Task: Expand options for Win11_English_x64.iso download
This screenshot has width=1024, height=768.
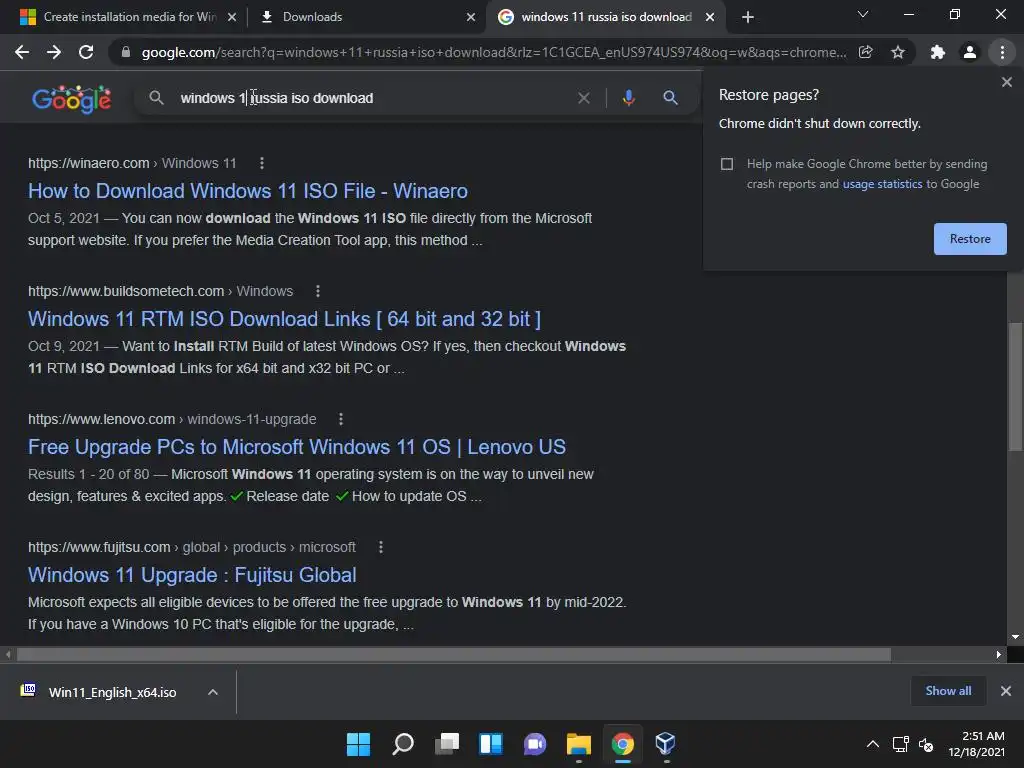Action: pos(213,692)
